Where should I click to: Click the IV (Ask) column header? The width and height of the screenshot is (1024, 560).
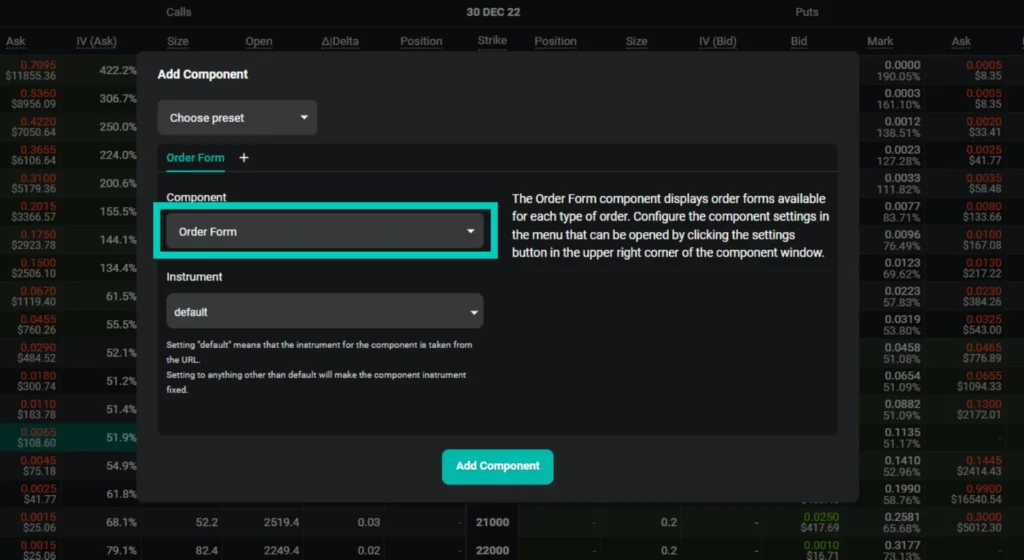[96, 42]
